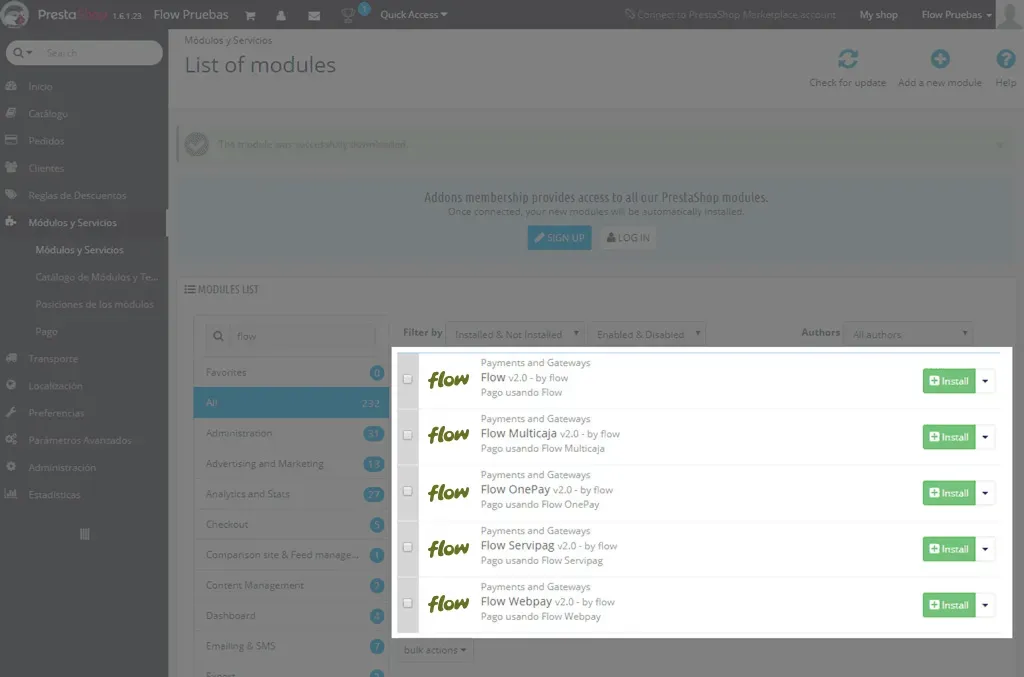The height and width of the screenshot is (677, 1024).
Task: Select the Favorites category
Action: click(291, 372)
